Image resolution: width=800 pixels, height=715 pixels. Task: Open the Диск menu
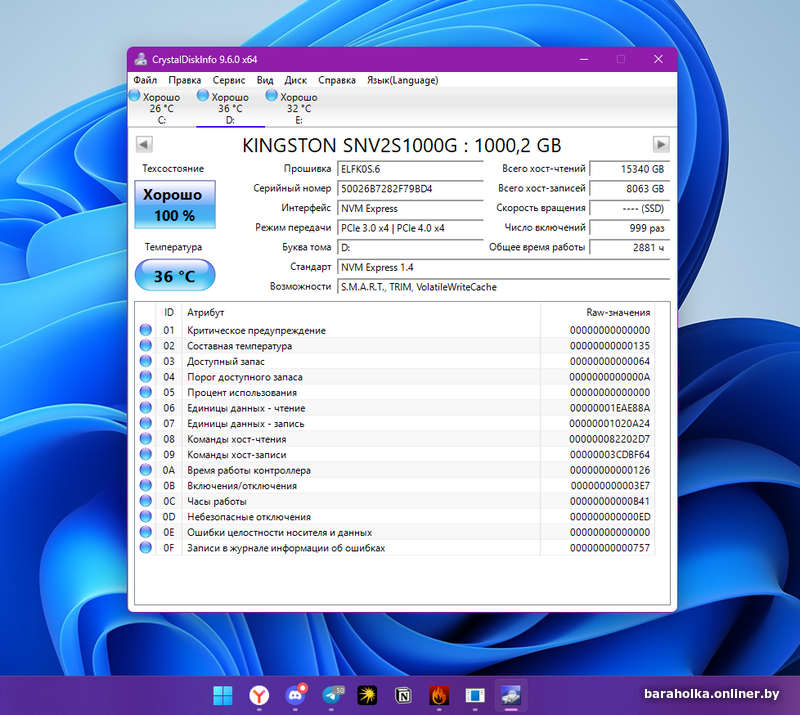click(x=295, y=80)
